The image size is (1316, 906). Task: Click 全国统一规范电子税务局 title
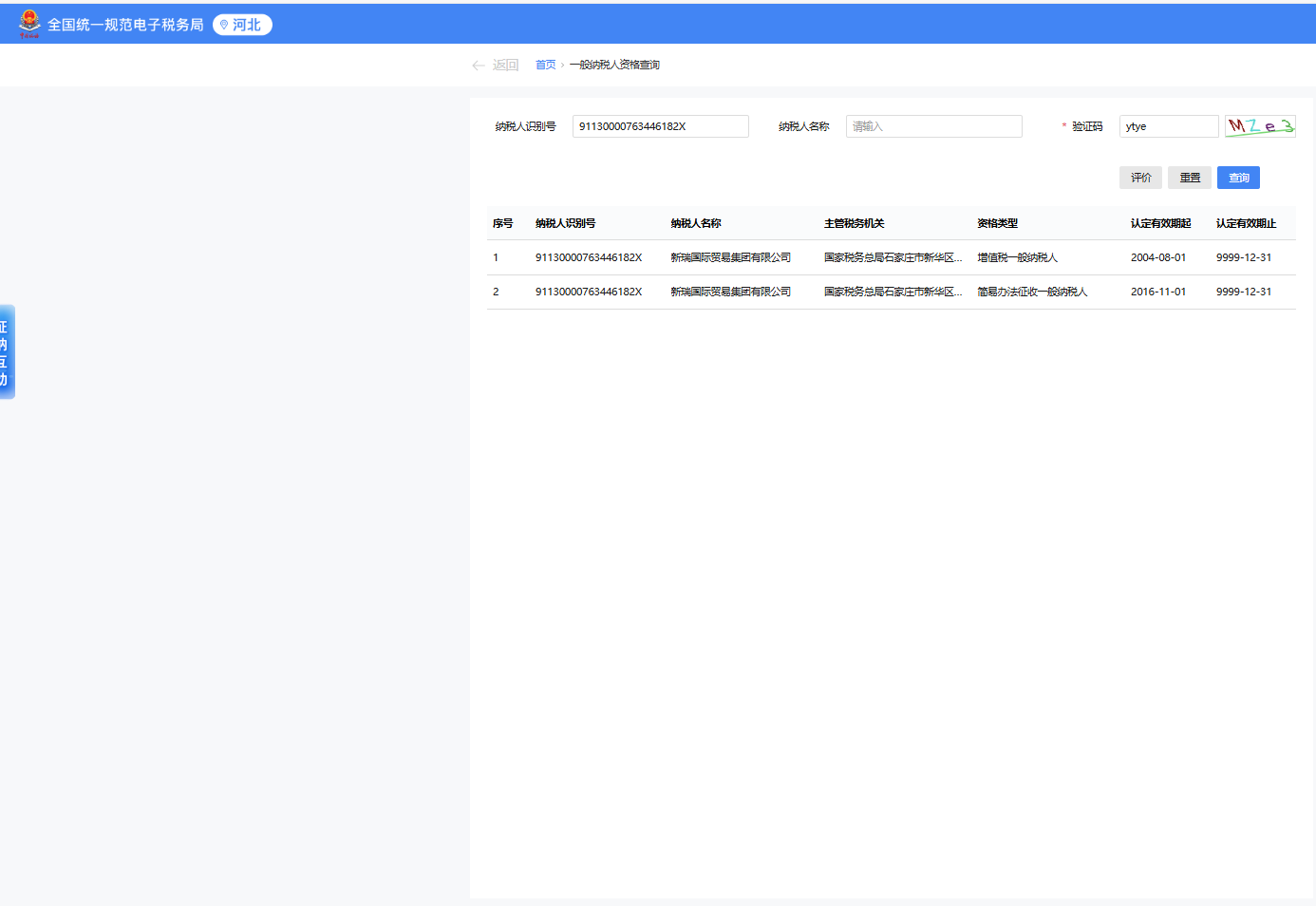(x=125, y=25)
